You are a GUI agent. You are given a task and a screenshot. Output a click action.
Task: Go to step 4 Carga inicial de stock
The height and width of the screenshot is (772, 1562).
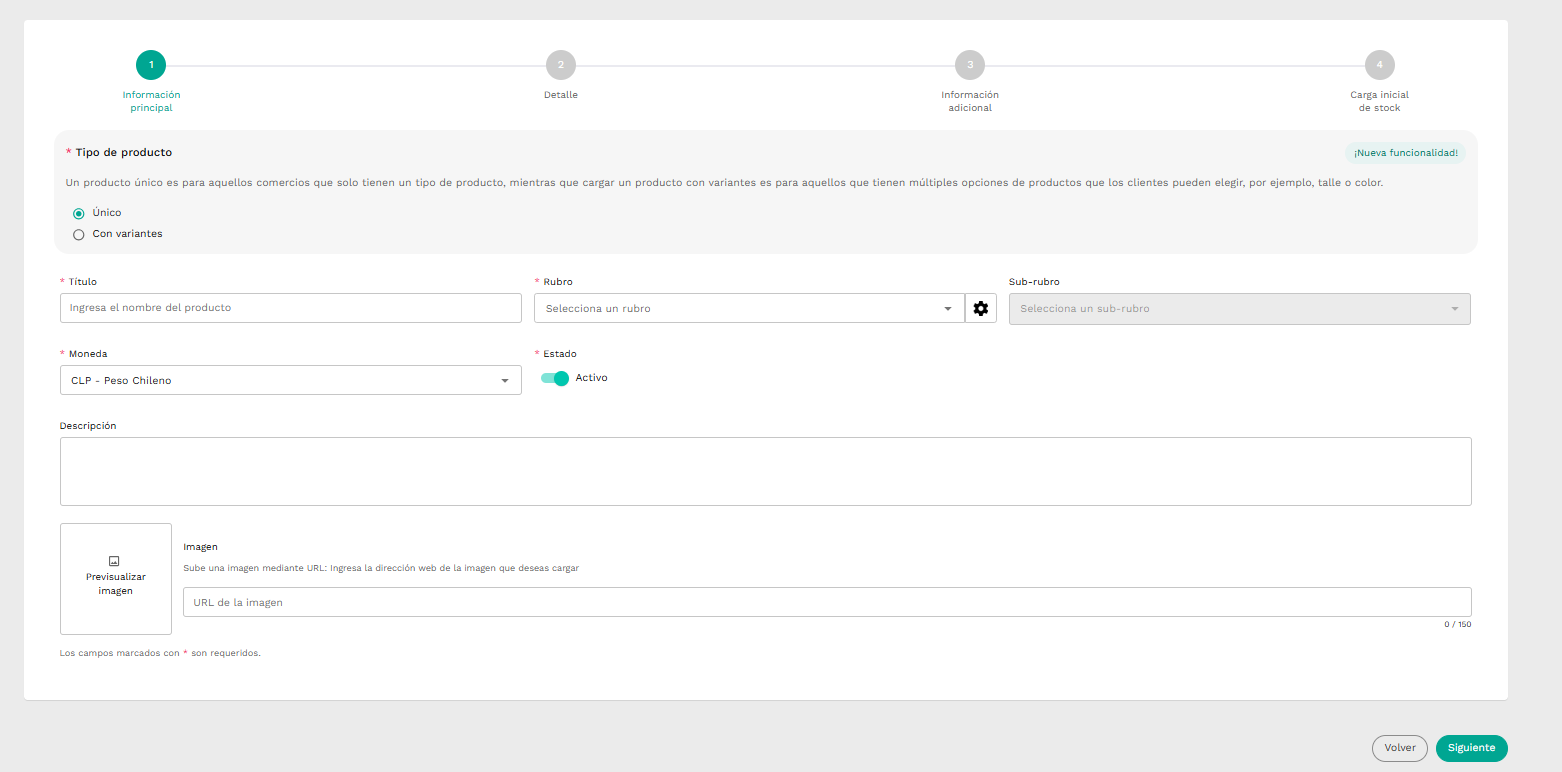(1380, 65)
